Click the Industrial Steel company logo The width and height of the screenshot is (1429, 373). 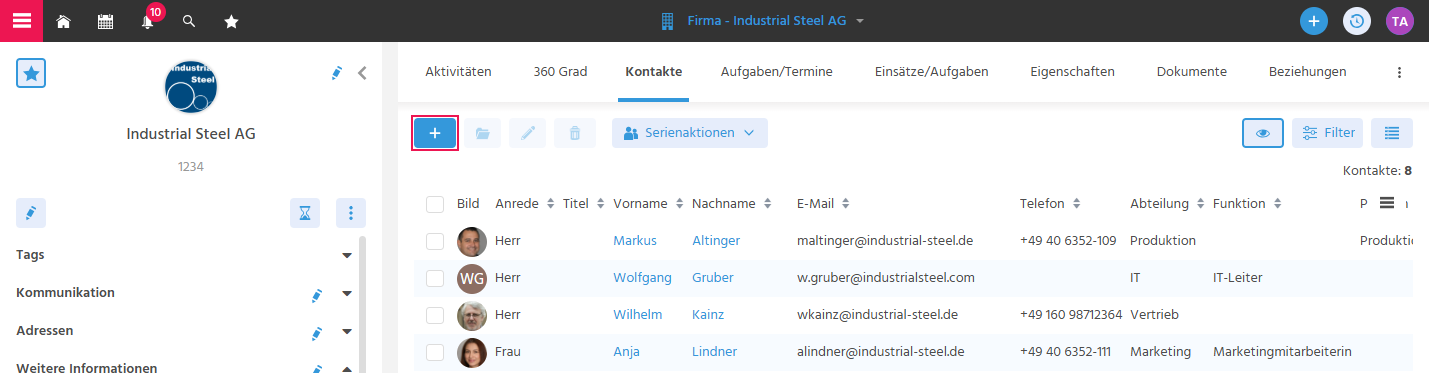(x=191, y=87)
